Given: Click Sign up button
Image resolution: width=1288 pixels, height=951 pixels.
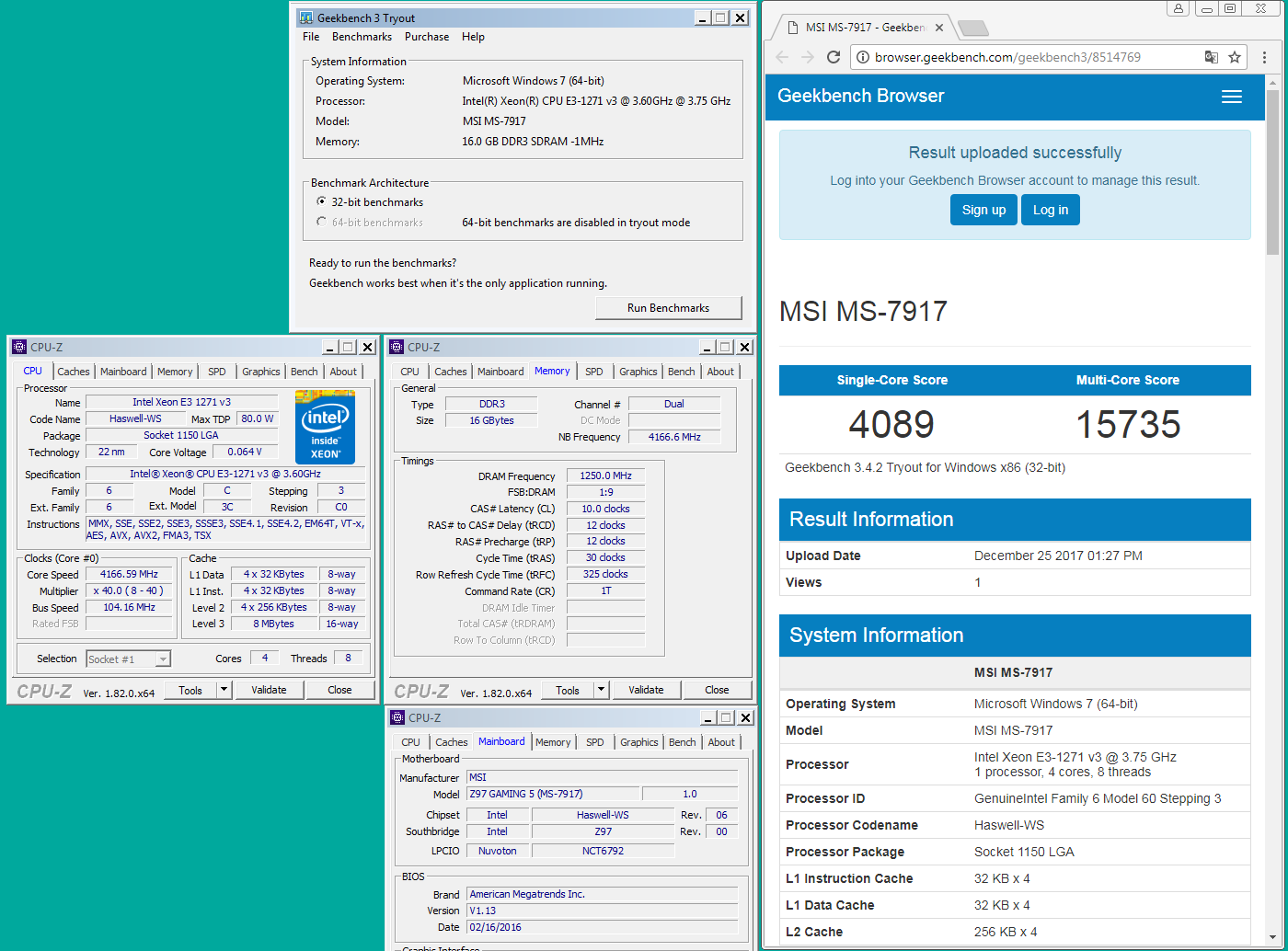Looking at the screenshot, I should (983, 210).
